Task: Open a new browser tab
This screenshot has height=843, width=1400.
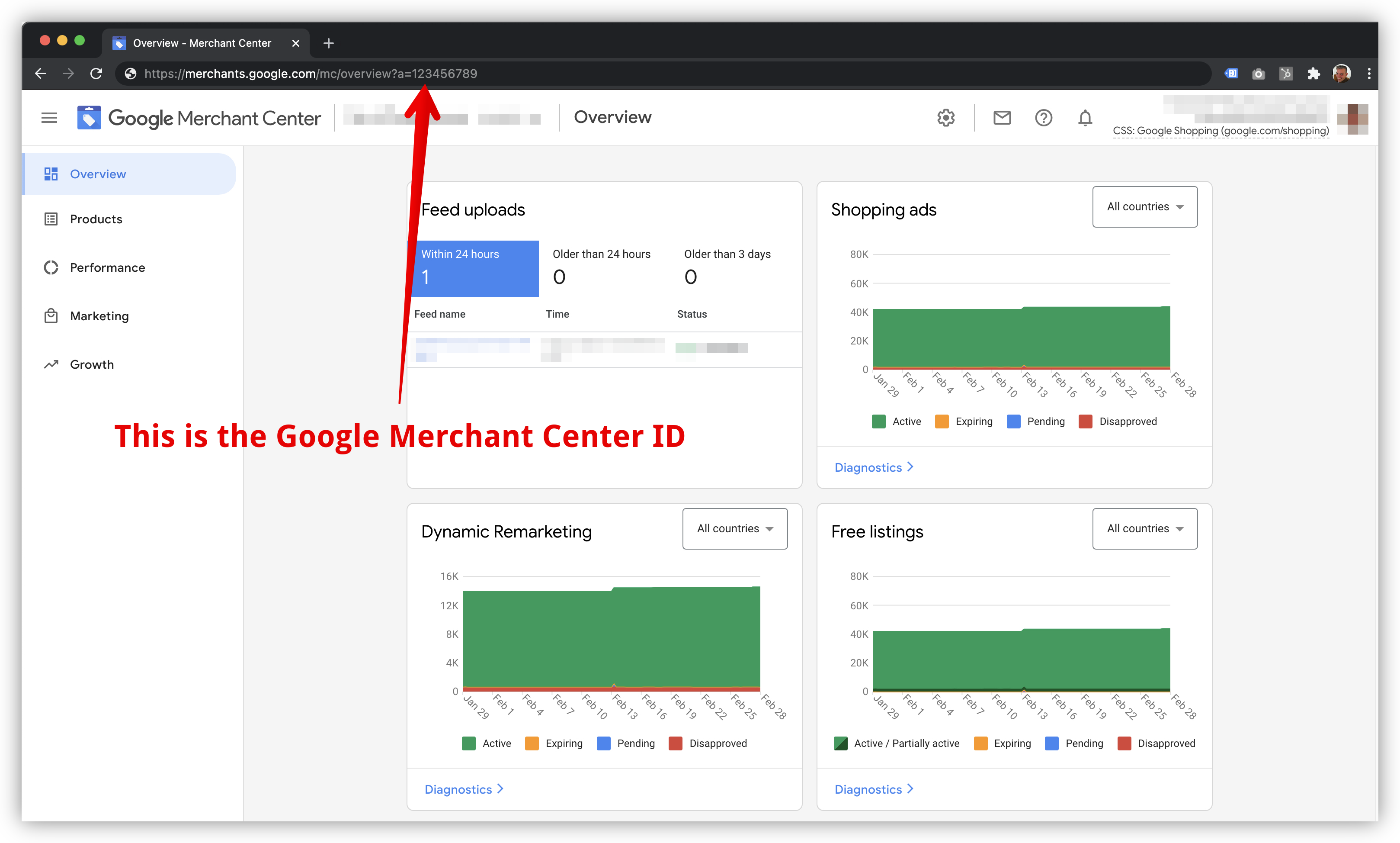Action: 328,43
